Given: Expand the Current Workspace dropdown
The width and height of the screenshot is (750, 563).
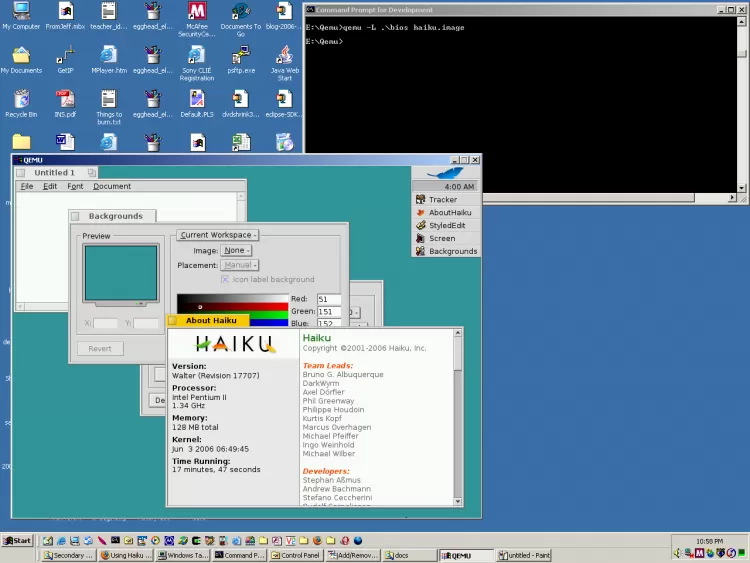Looking at the screenshot, I should 217,235.
